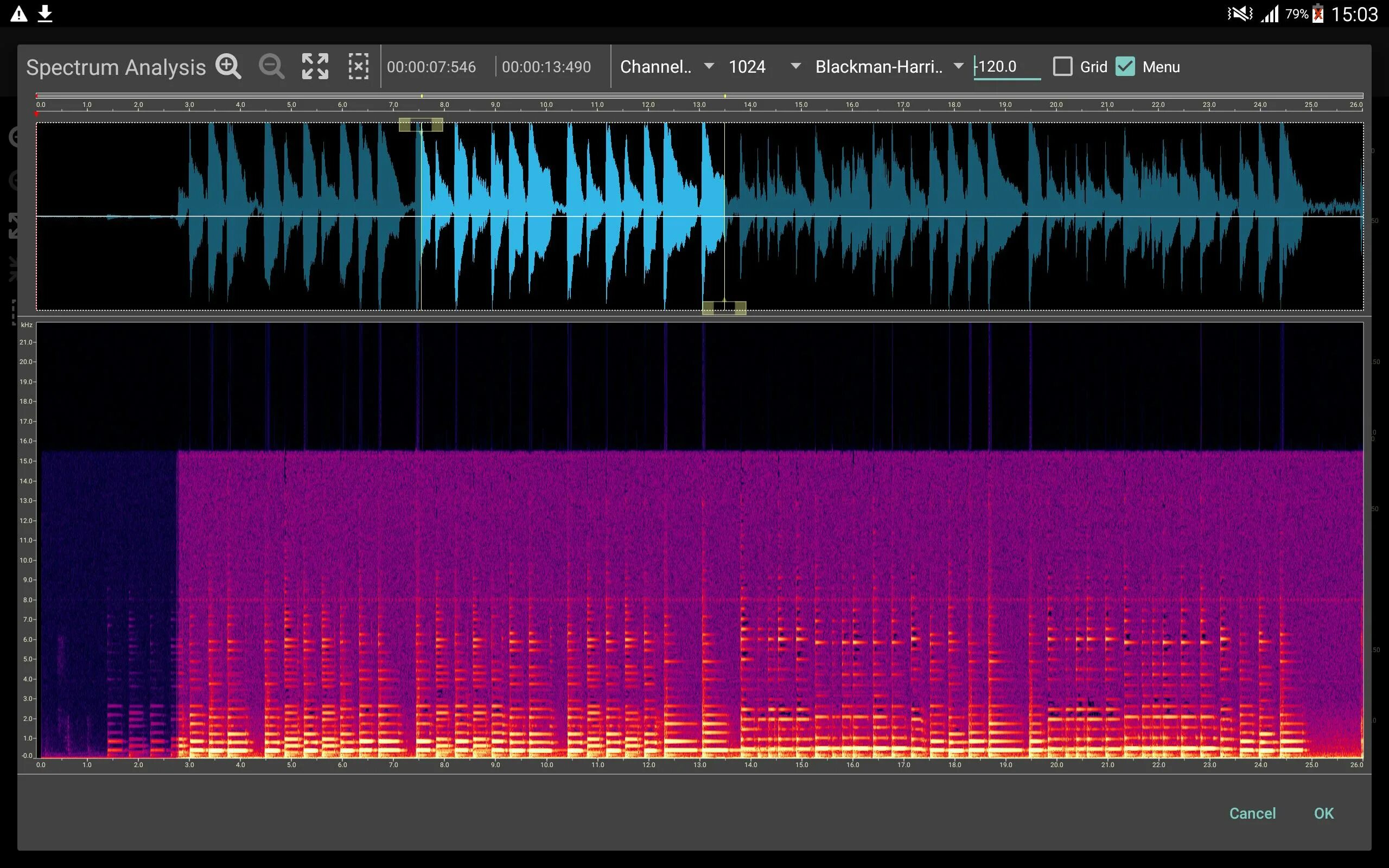1389x868 pixels.
Task: Tap the download notification icon
Action: [x=46, y=14]
